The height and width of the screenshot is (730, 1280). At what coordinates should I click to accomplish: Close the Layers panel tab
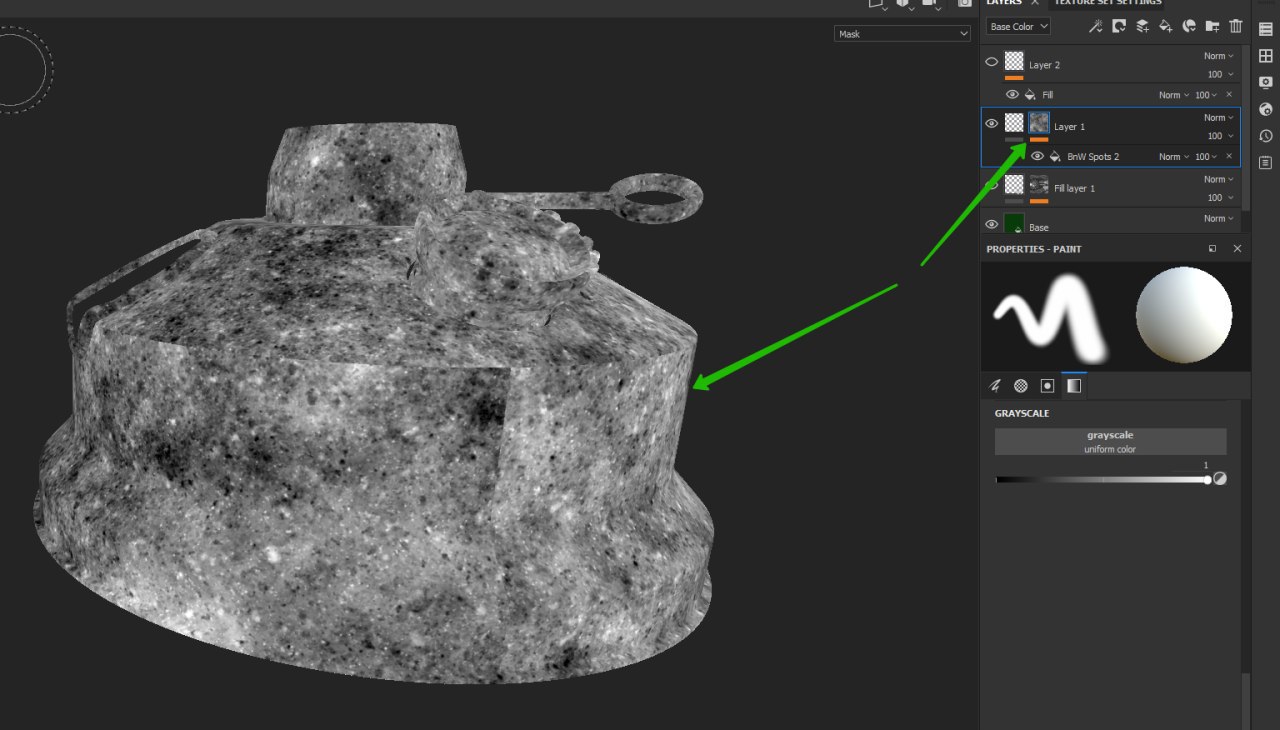tap(1035, 3)
